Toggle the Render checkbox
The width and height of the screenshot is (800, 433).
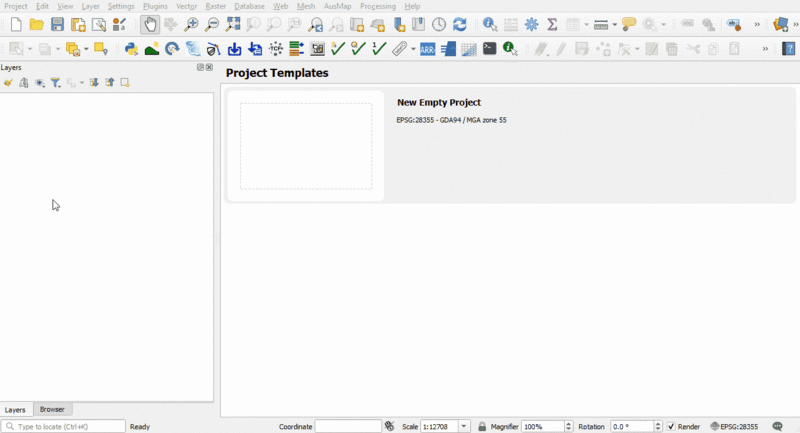(671, 427)
